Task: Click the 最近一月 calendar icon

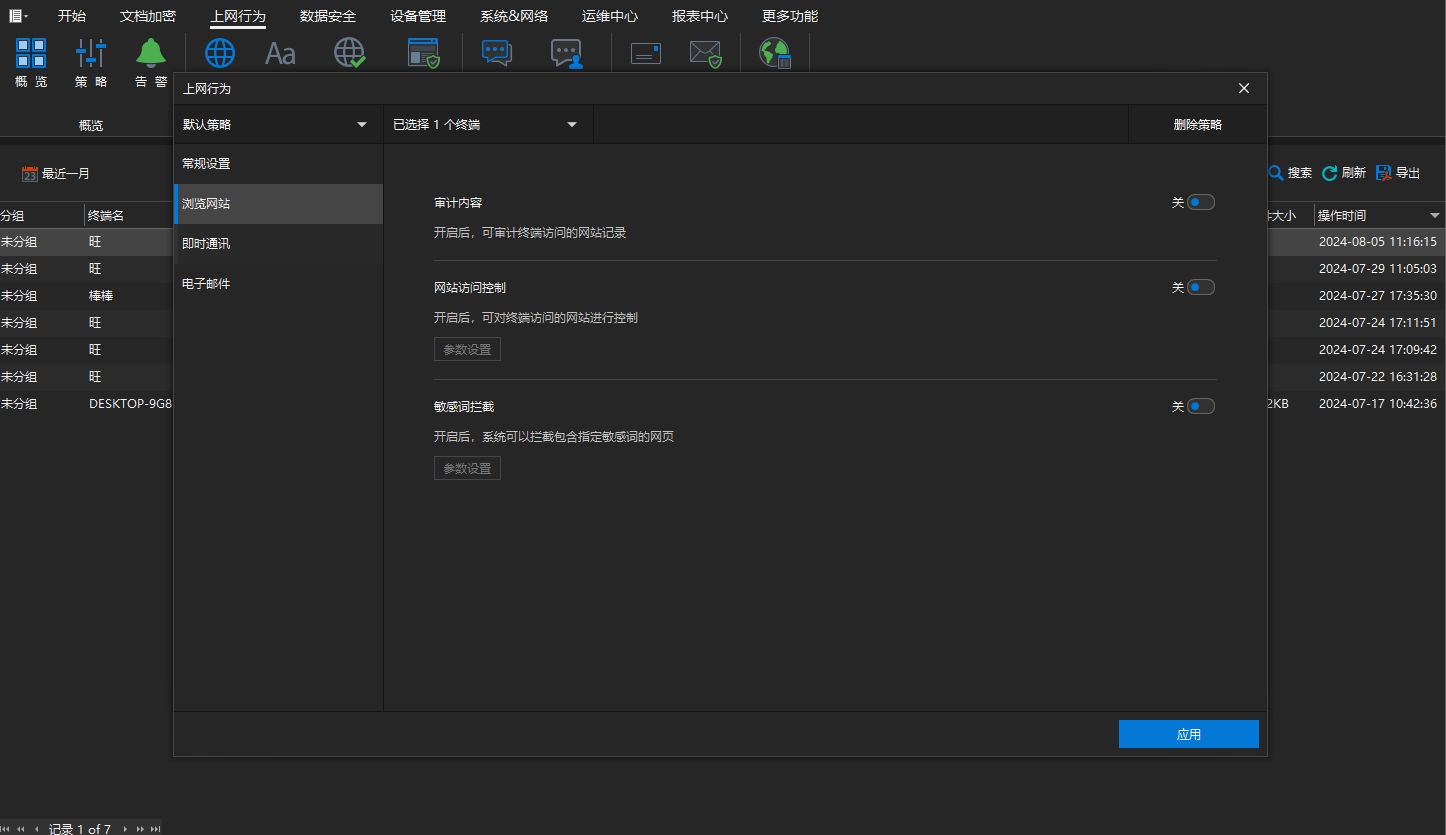Action: point(30,174)
